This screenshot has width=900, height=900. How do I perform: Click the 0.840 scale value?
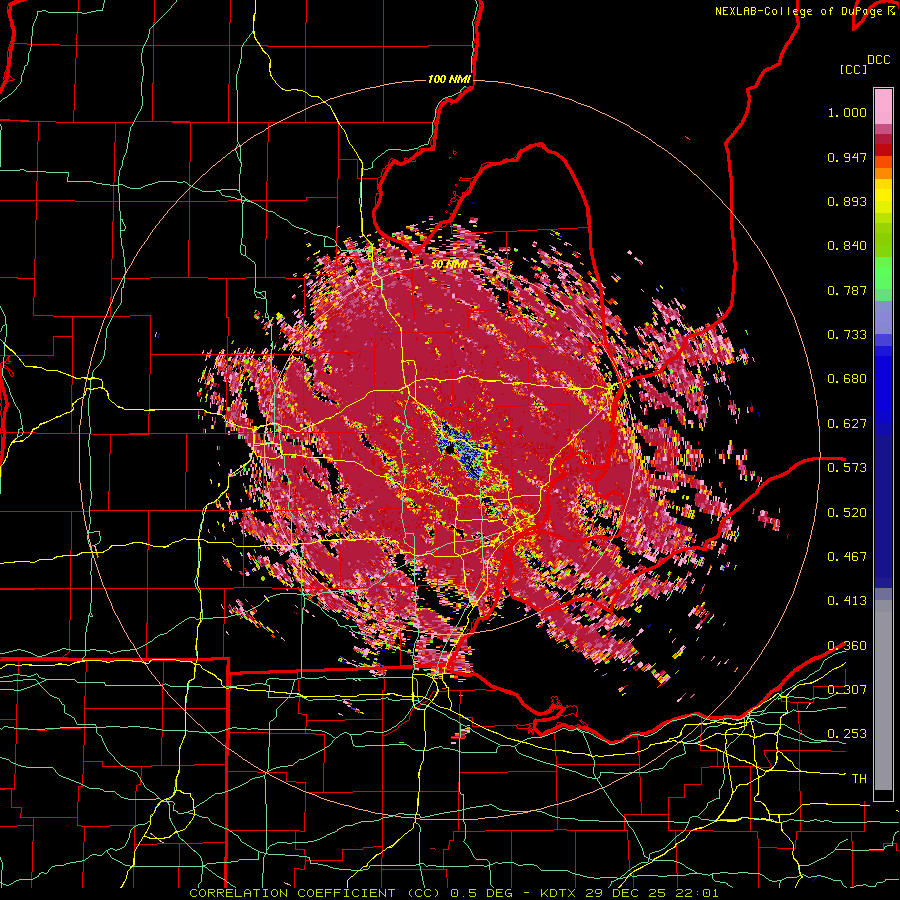[847, 246]
